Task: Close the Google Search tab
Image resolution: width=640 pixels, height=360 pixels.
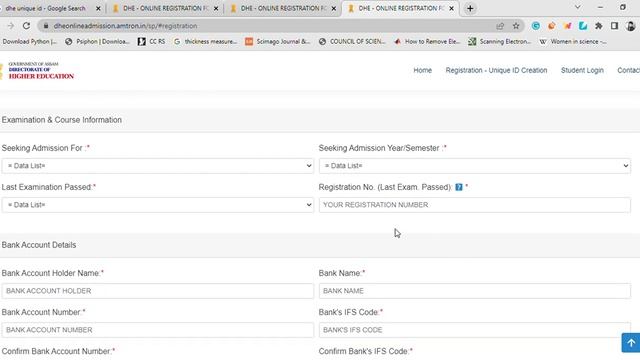Action: (98, 8)
